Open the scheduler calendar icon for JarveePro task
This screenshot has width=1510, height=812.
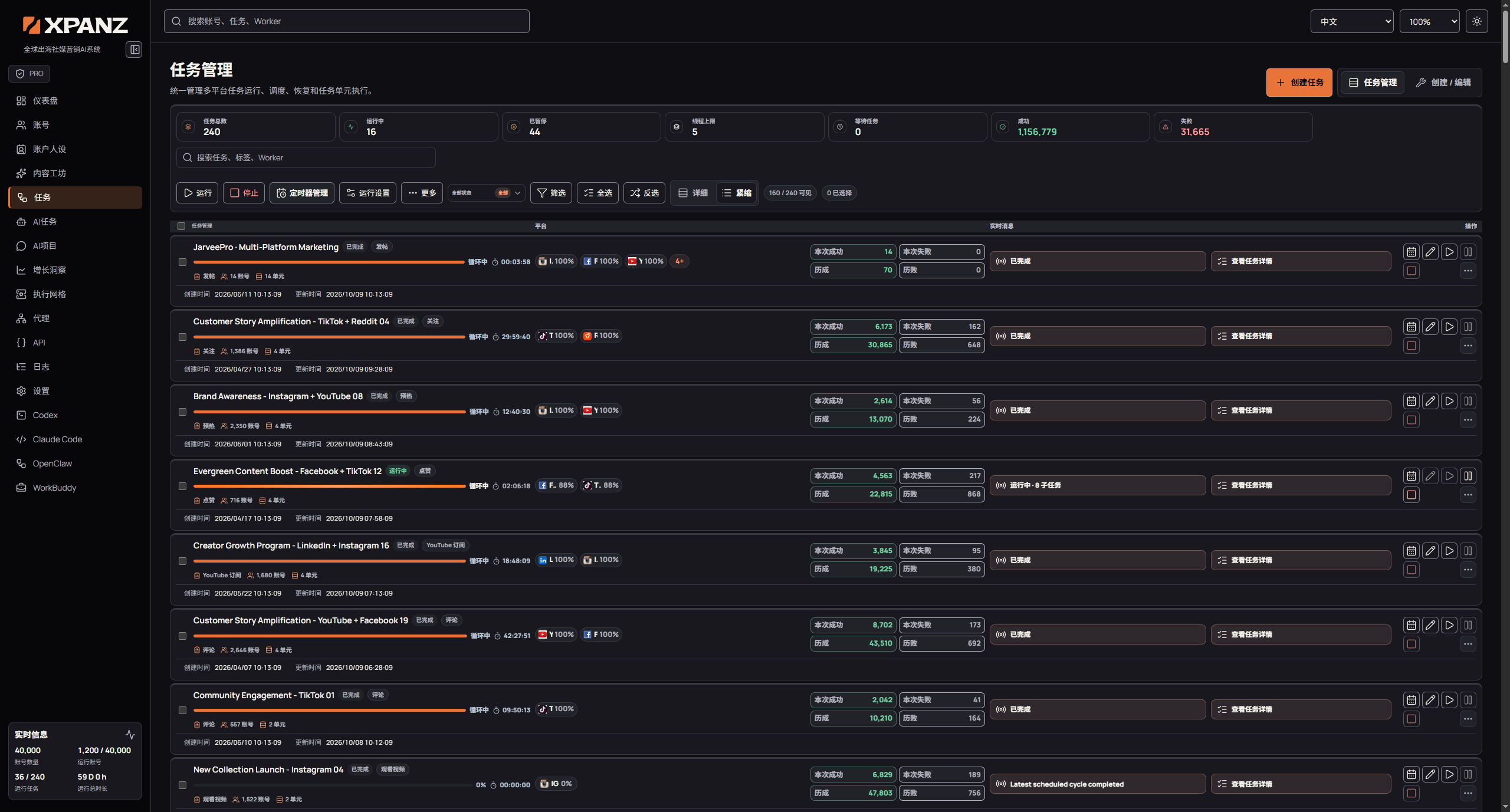[x=1411, y=252]
